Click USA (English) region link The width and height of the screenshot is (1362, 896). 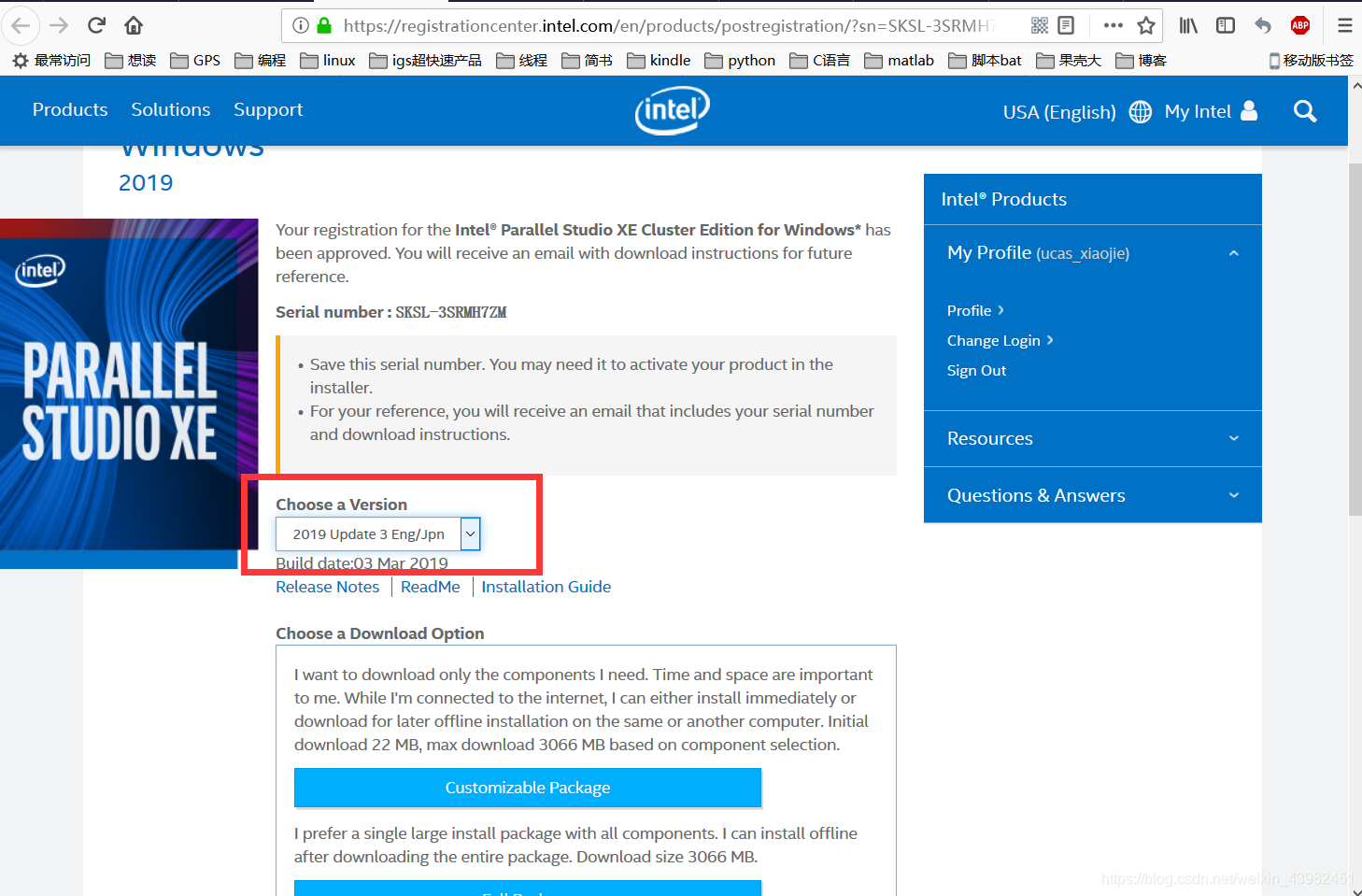(x=1059, y=112)
